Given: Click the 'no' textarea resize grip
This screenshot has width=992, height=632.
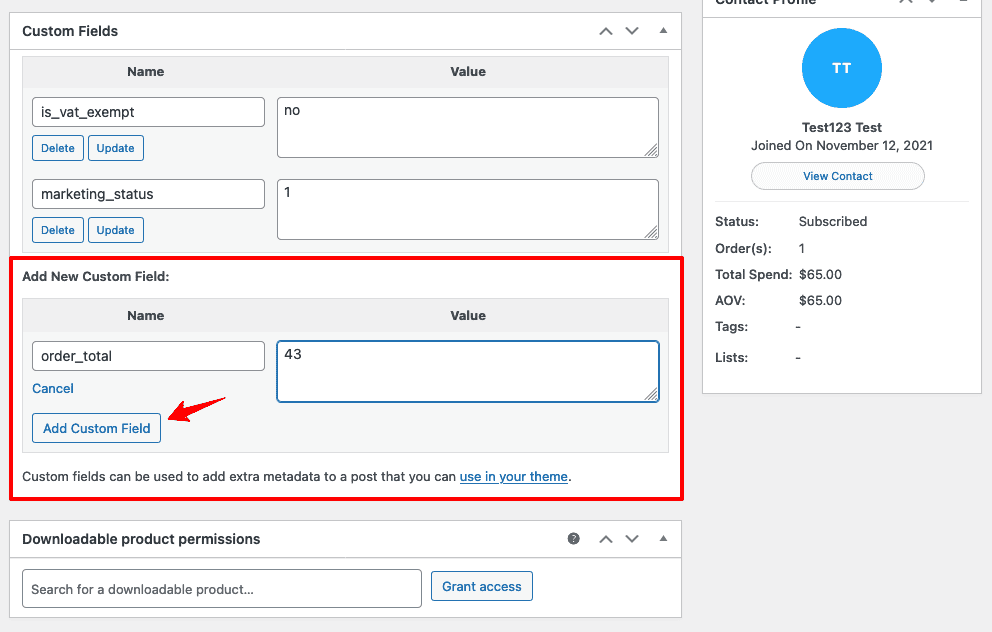Looking at the screenshot, I should [651, 150].
